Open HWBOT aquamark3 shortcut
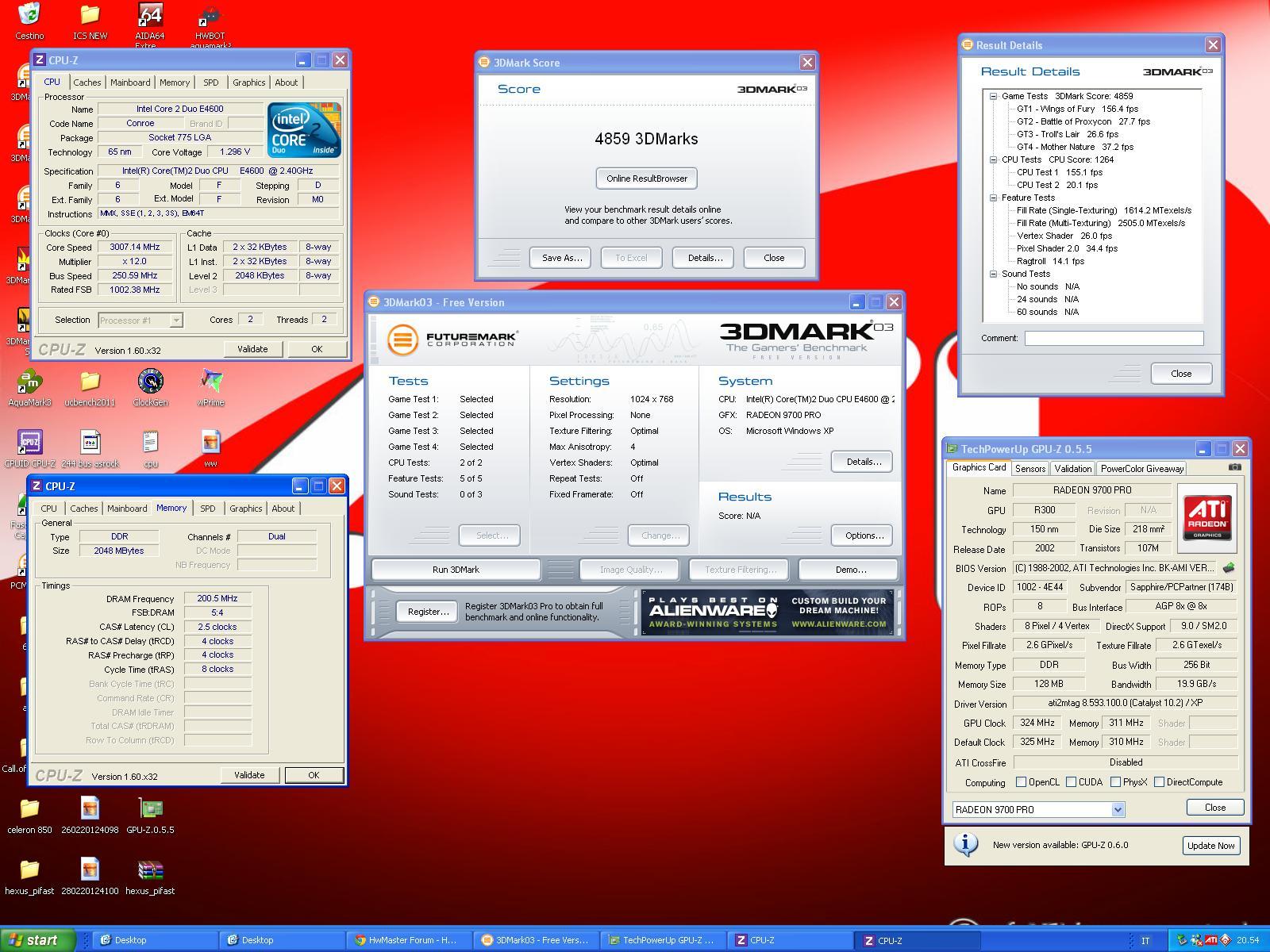1270x952 pixels. [x=210, y=24]
